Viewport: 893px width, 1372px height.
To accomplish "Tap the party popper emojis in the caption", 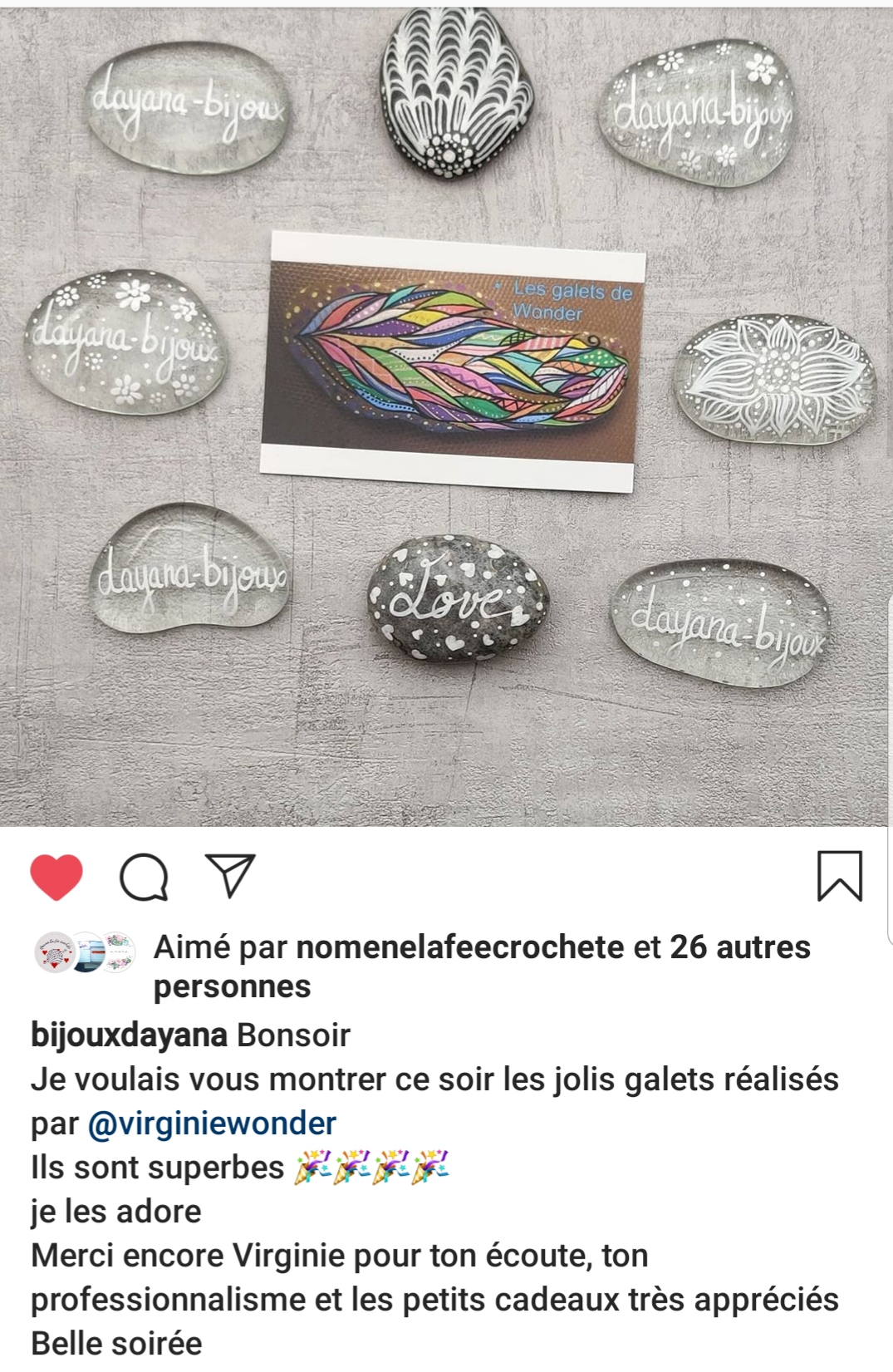I will (x=371, y=1168).
